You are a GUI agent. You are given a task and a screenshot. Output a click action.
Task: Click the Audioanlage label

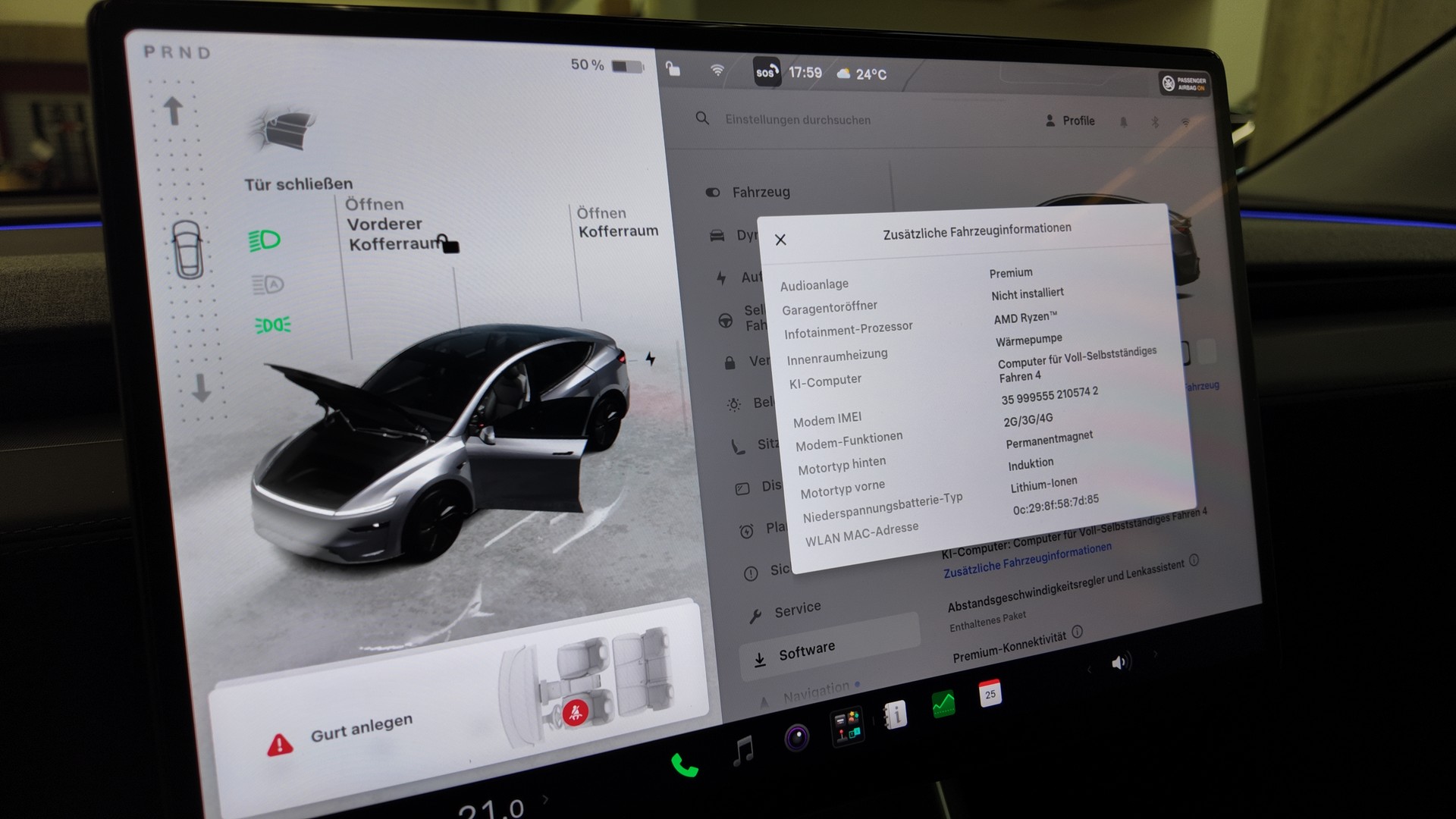click(814, 285)
